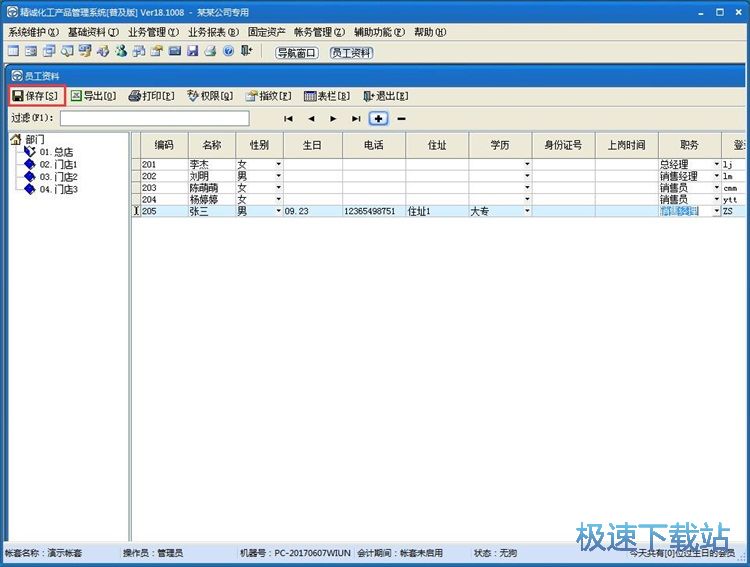Click the 员工资料 button in top toolbar
Viewport: 750px width, 567px height.
tap(352, 52)
